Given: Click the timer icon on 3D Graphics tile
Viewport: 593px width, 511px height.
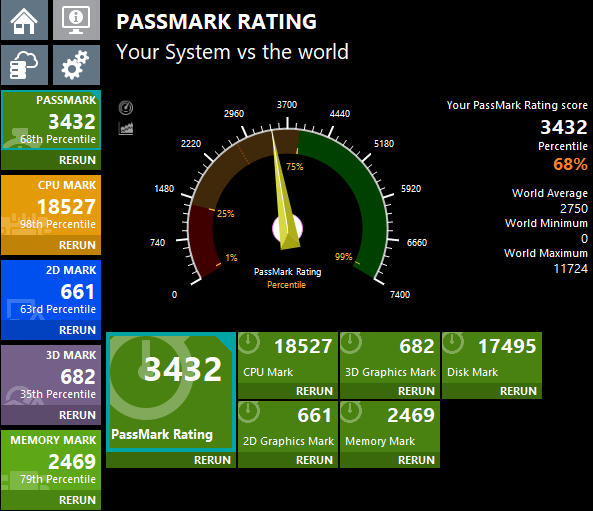Looking at the screenshot, I should click(x=351, y=343).
